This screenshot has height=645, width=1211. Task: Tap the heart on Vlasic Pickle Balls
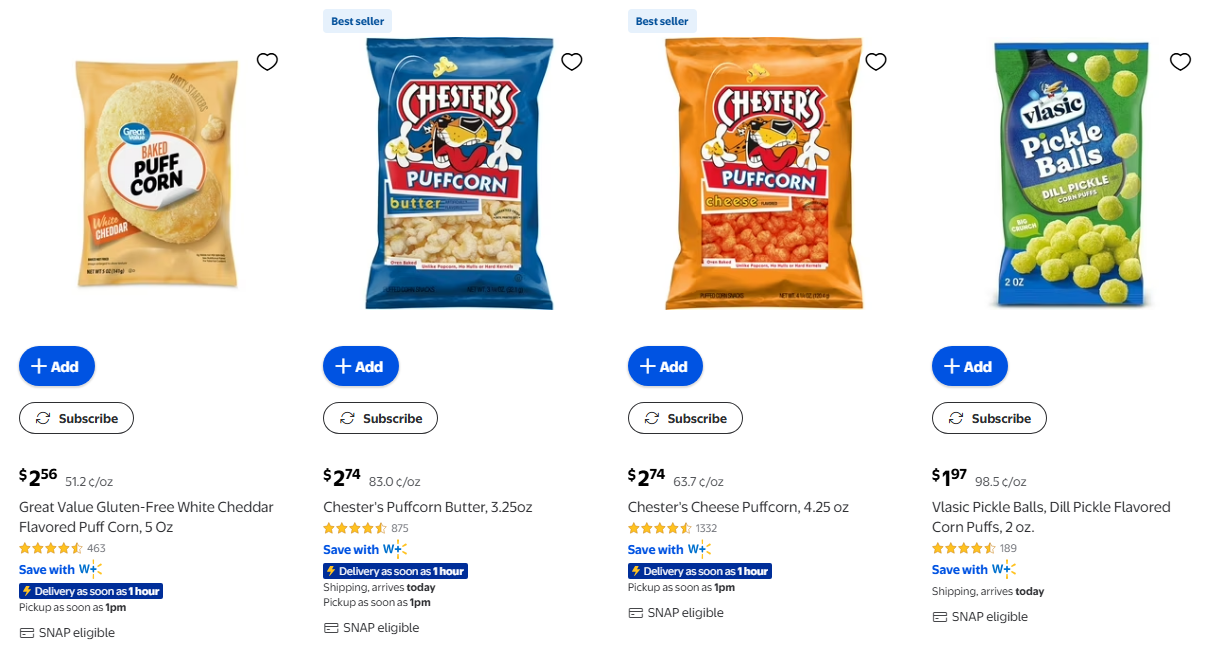click(x=1180, y=62)
